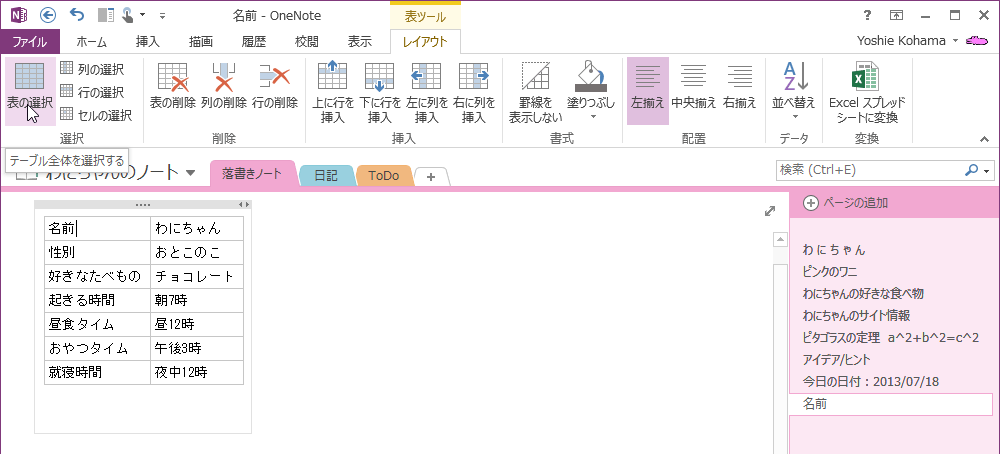Delete the column with 列の削除
The width and height of the screenshot is (1000, 454).
point(223,86)
